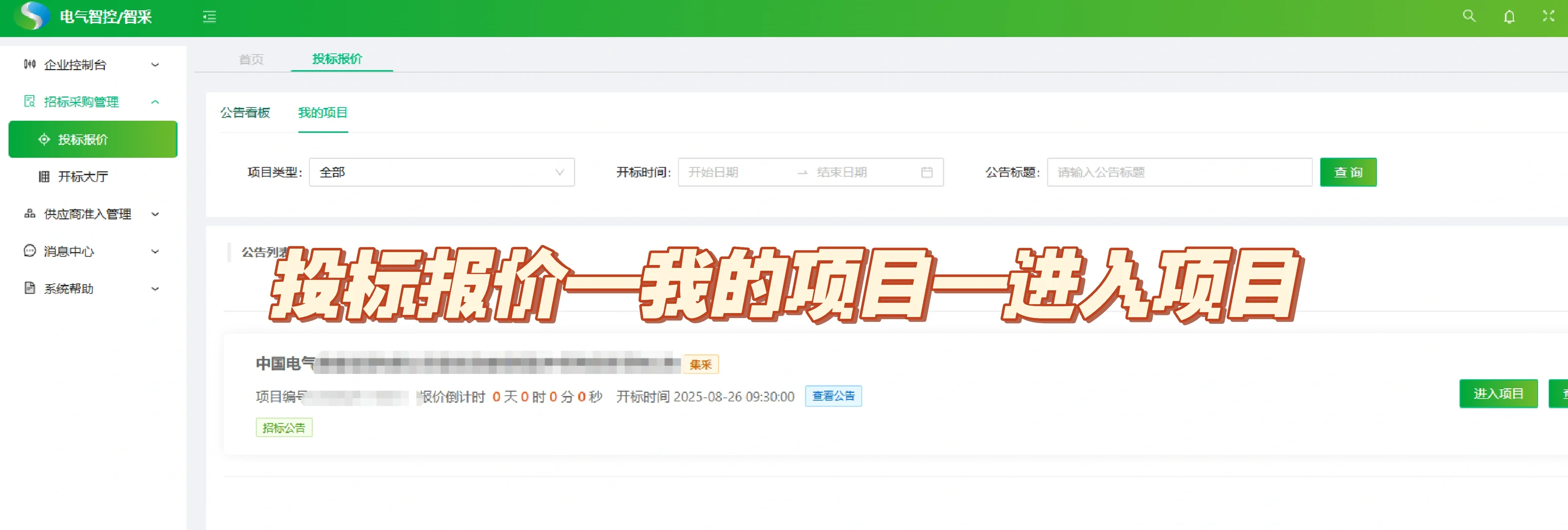Collapse the sidebar with the menu fold icon

pyautogui.click(x=209, y=17)
